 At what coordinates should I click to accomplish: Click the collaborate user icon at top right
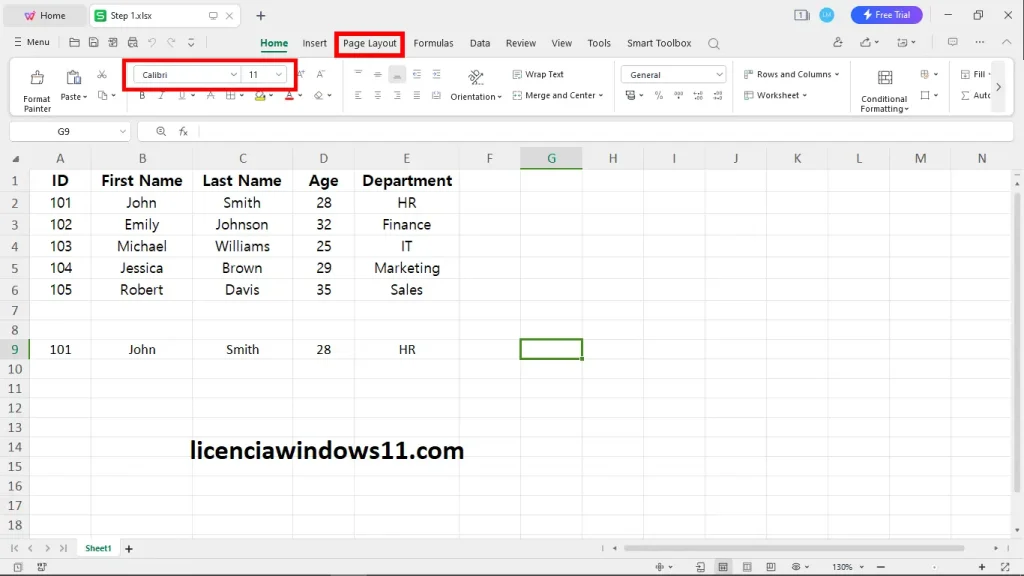tap(838, 42)
